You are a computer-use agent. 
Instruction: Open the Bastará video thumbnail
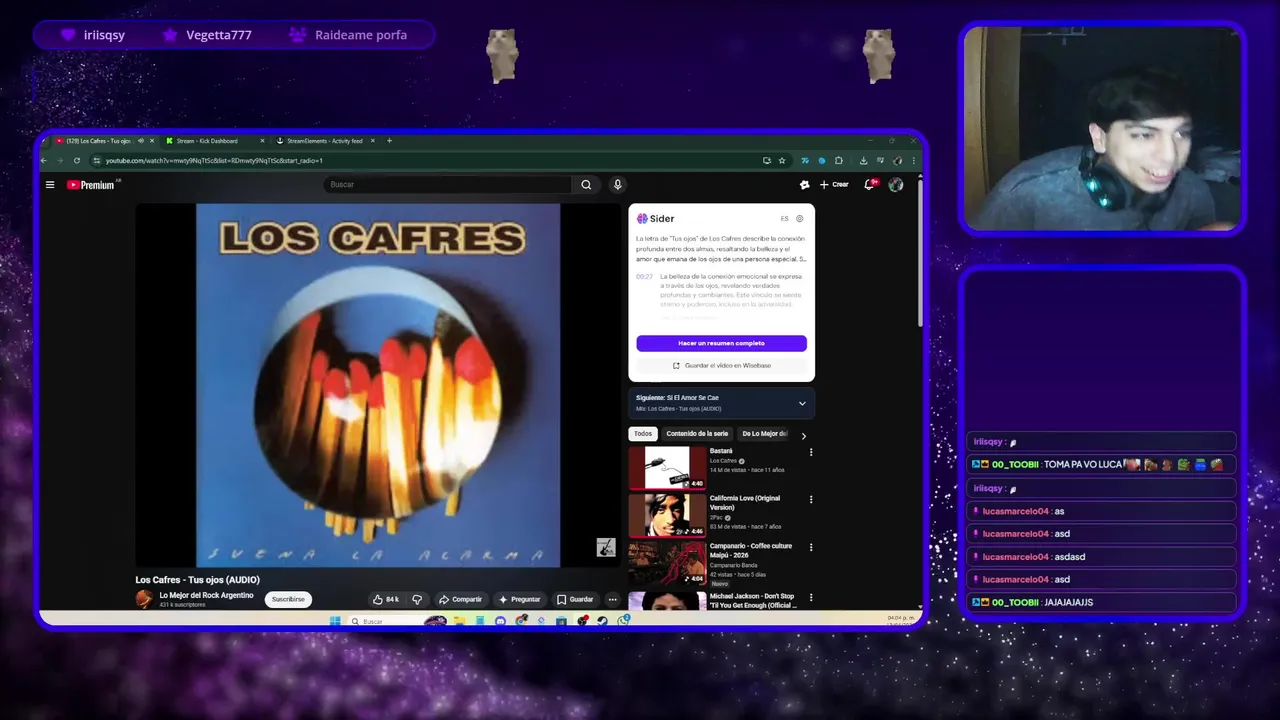pyautogui.click(x=666, y=467)
